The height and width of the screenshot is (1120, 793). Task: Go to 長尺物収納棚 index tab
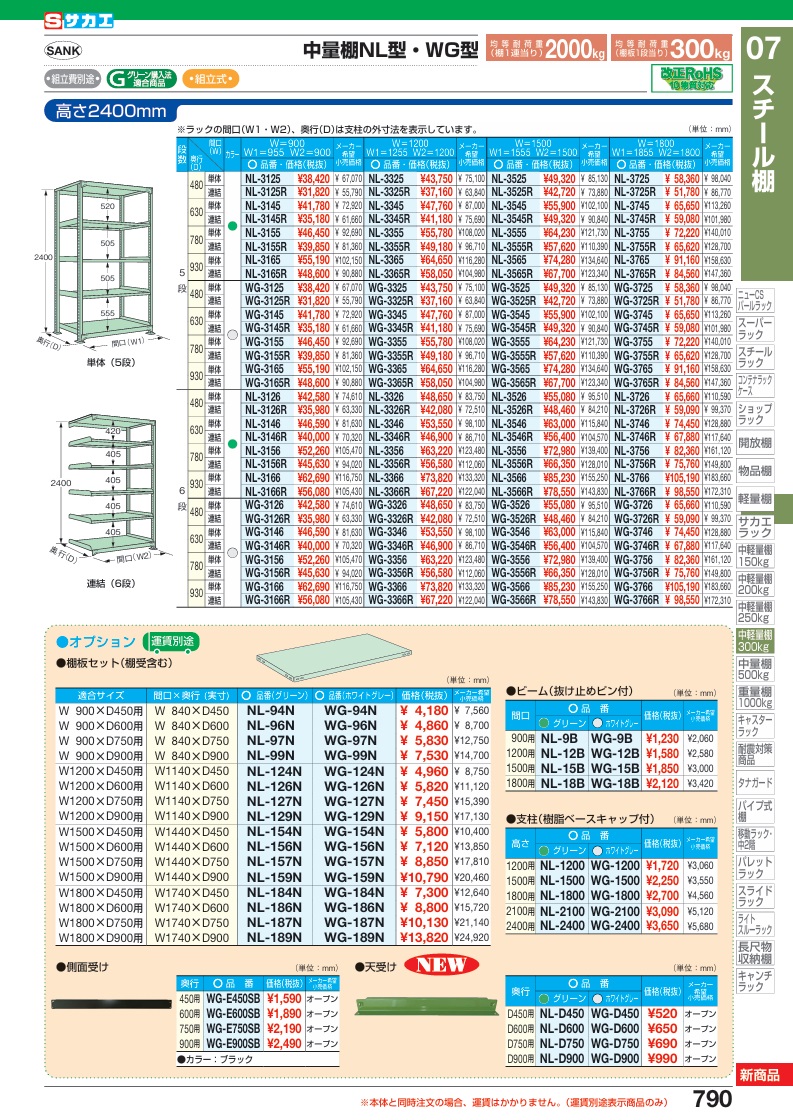(754, 953)
